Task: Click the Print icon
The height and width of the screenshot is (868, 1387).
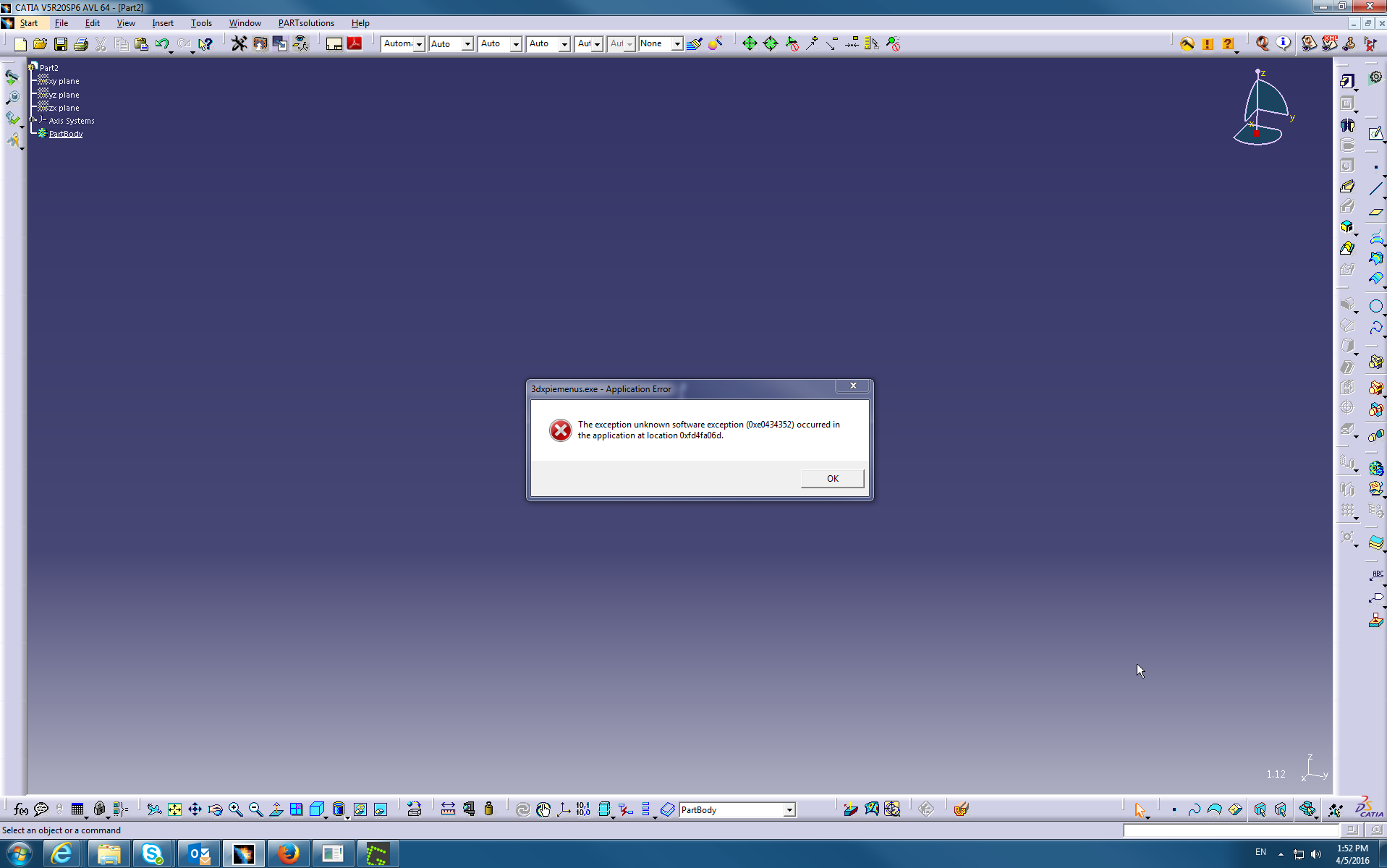Action: tap(81, 44)
